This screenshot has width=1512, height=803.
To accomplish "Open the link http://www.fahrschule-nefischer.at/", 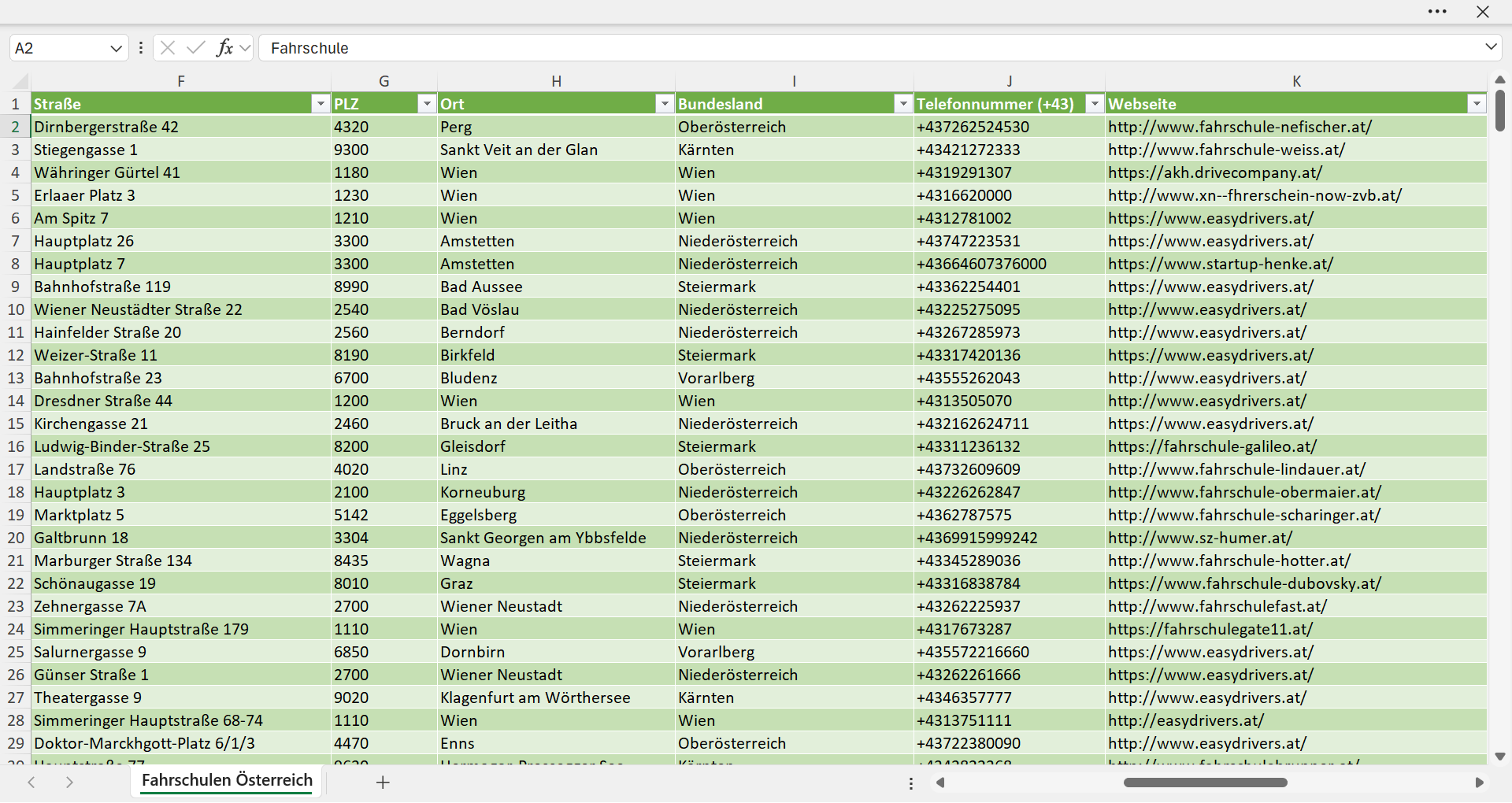I will (x=1240, y=127).
